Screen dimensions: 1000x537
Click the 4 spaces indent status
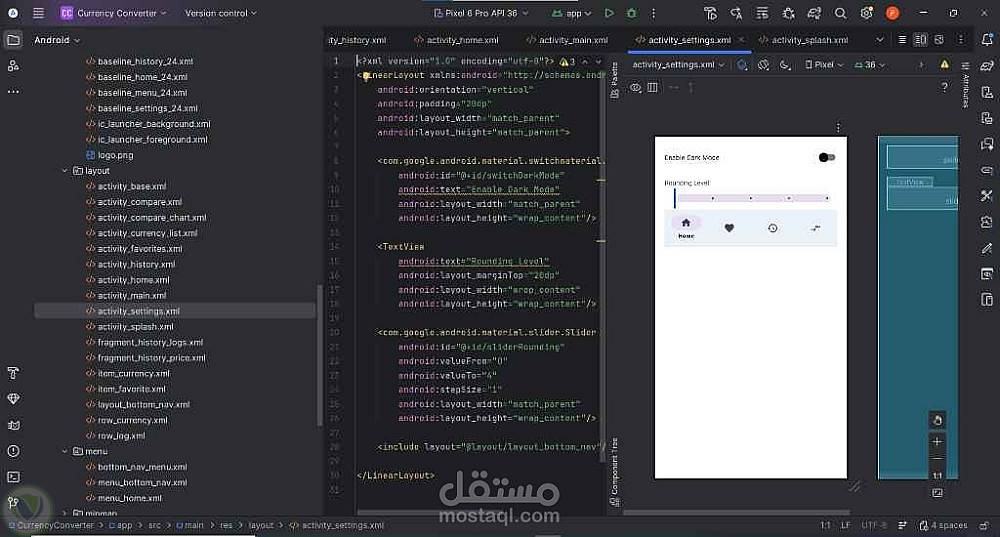coord(943,526)
